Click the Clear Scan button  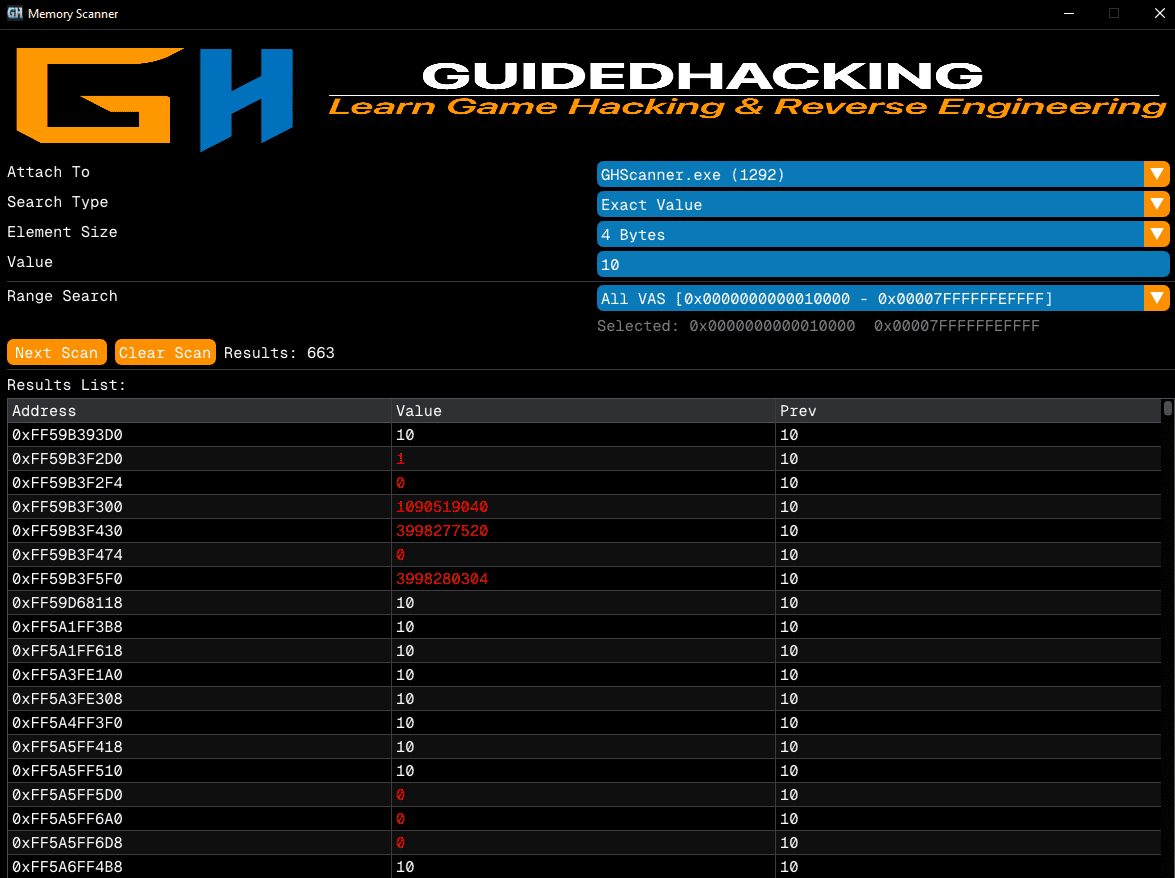pyautogui.click(x=165, y=352)
